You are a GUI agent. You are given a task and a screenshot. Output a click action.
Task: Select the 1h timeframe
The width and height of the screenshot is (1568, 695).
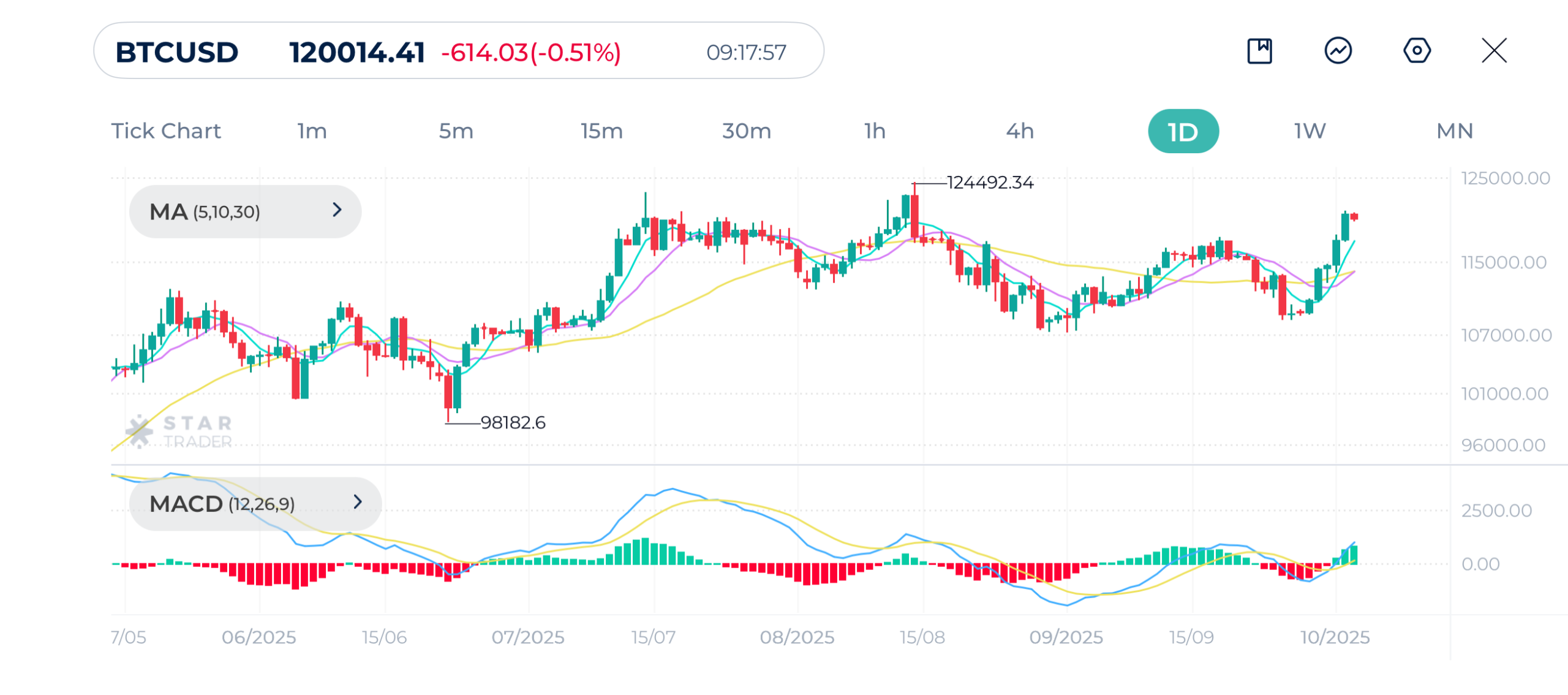[875, 131]
